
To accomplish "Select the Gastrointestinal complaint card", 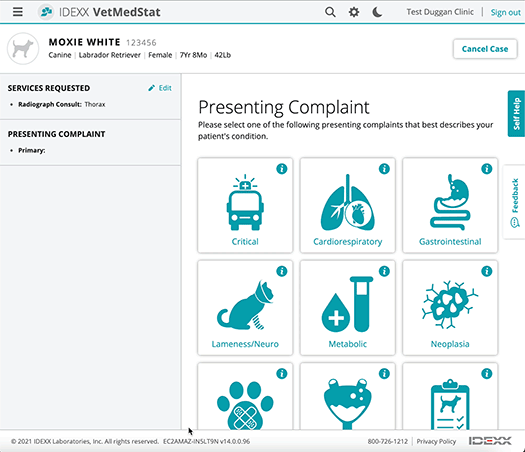I will pyautogui.click(x=450, y=205).
